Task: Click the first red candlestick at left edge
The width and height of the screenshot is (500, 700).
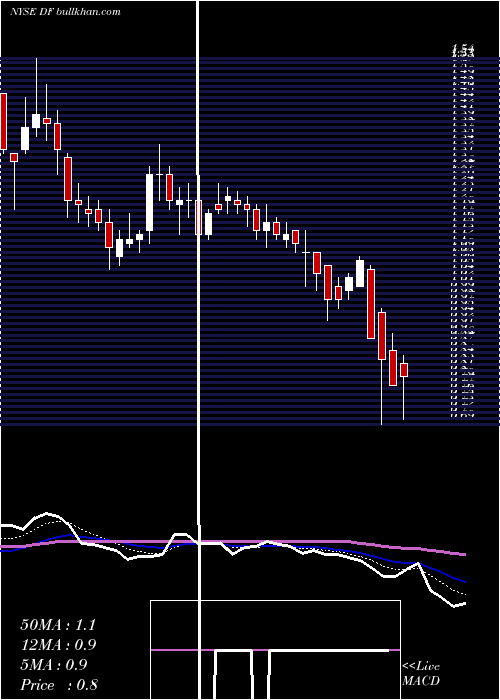Action: (x=4, y=121)
